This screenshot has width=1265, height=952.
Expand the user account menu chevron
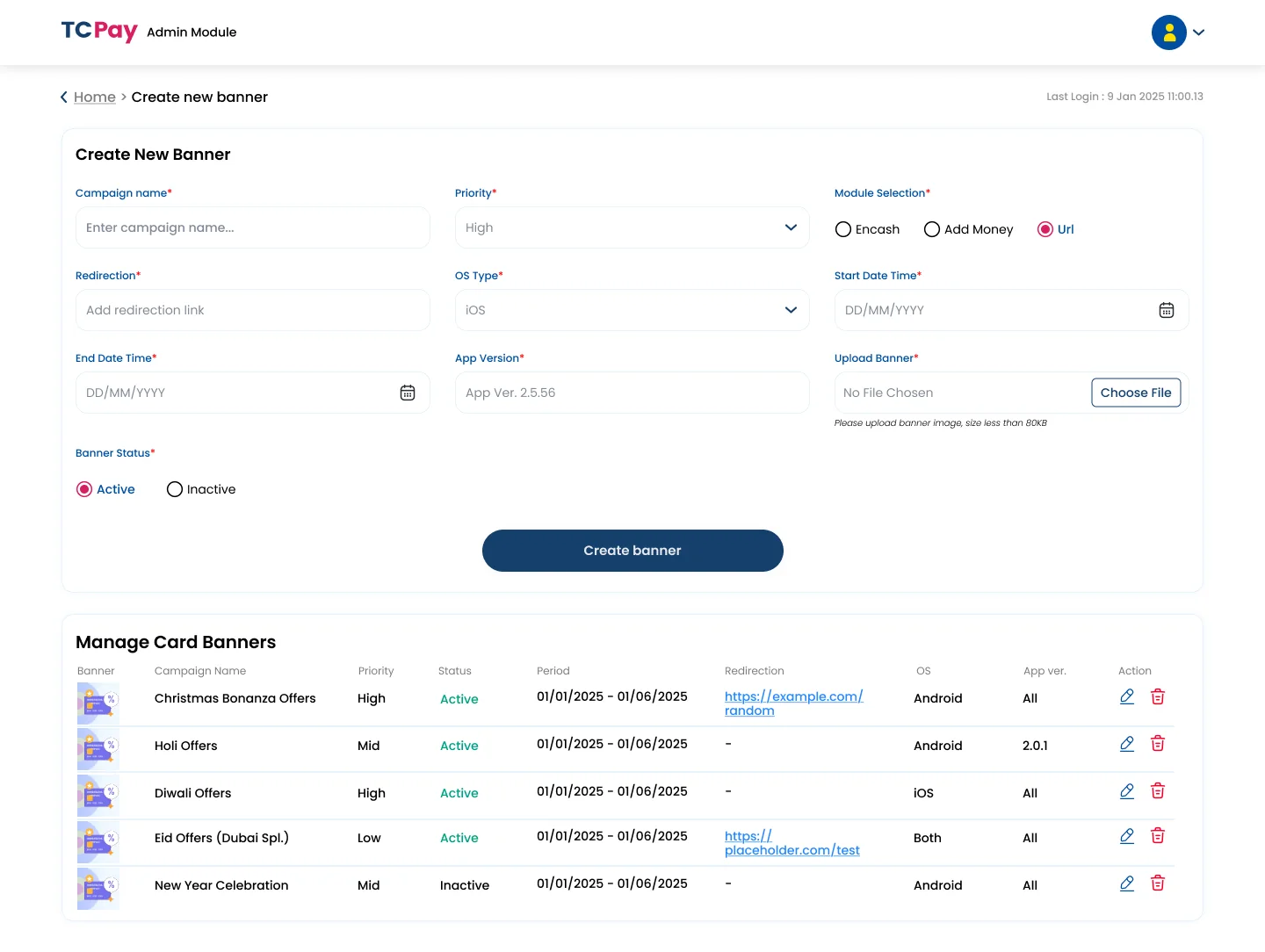1199,32
